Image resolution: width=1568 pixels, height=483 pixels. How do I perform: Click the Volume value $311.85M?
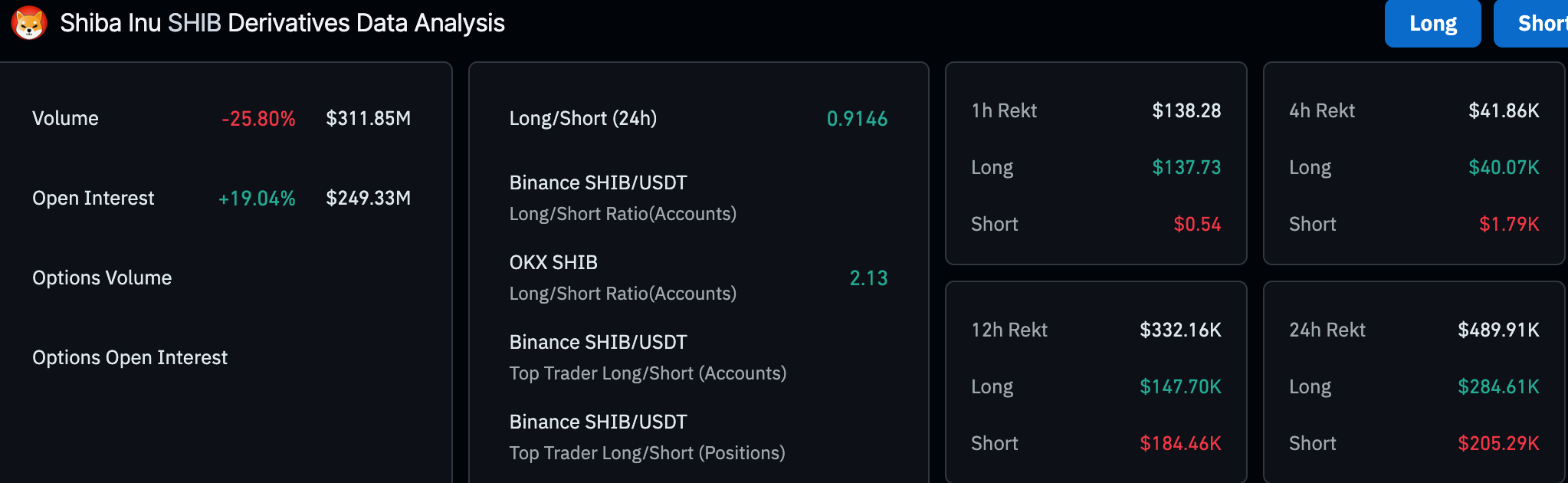[369, 118]
